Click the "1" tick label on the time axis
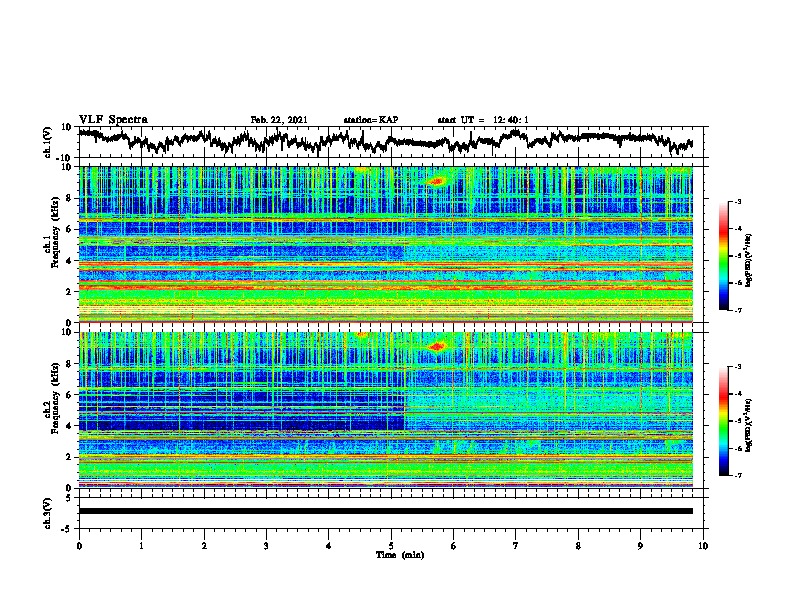This screenshot has height=612, width=792. pyautogui.click(x=141, y=546)
